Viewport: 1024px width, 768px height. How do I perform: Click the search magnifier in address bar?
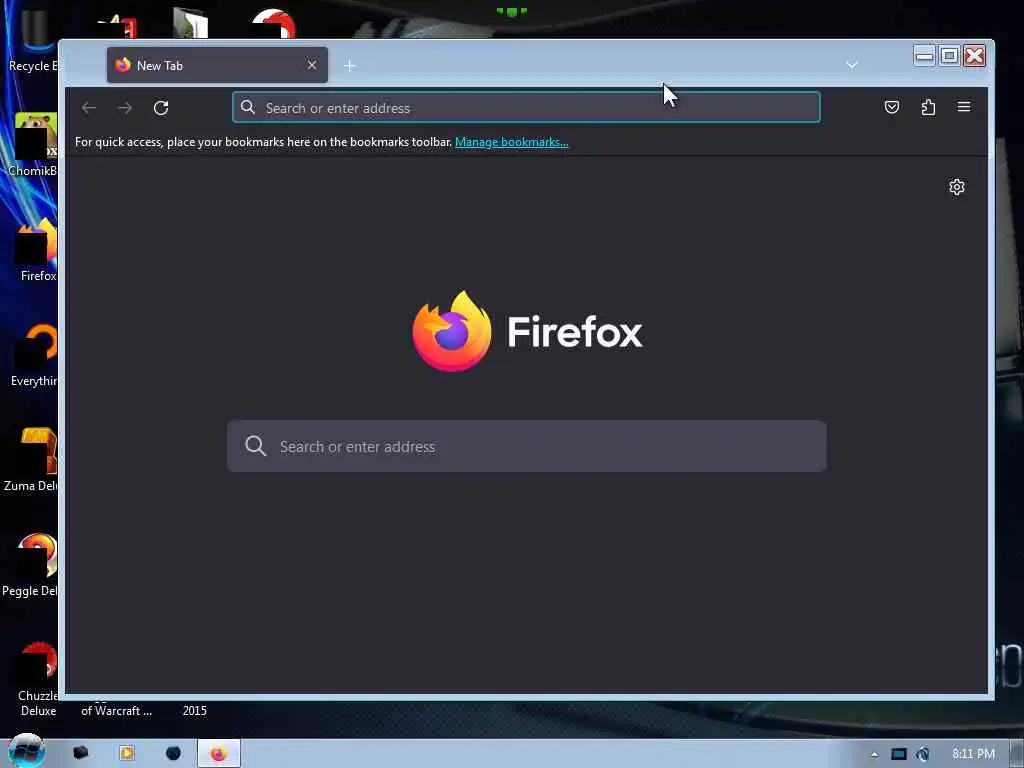pos(248,108)
